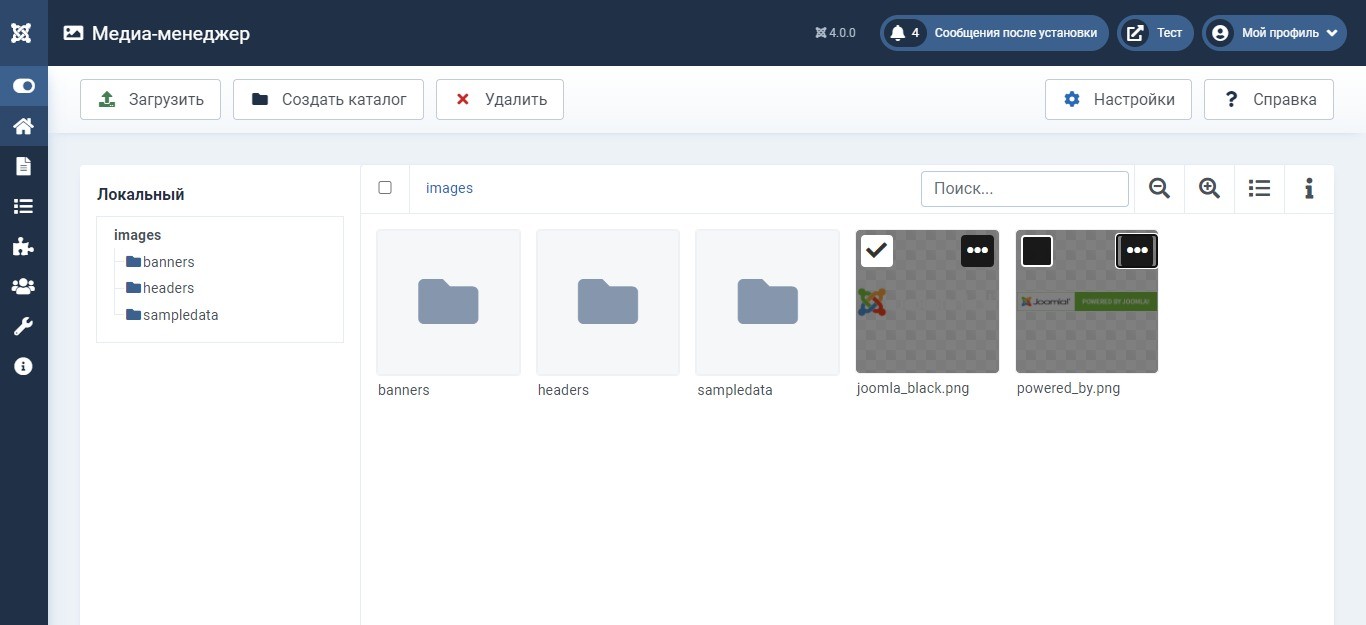Expand the Мой профиль dropdown
Image resolution: width=1366 pixels, height=625 pixels.
[1274, 33]
